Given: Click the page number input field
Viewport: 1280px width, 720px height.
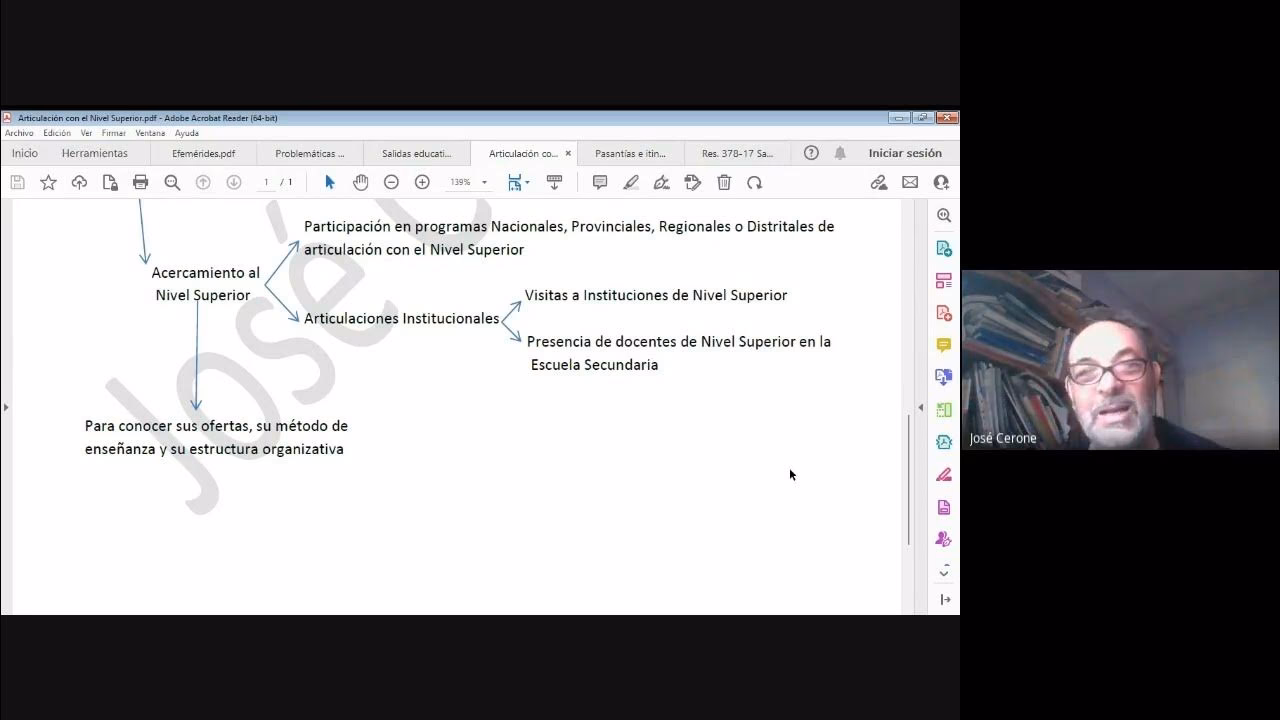Looking at the screenshot, I should point(267,182).
